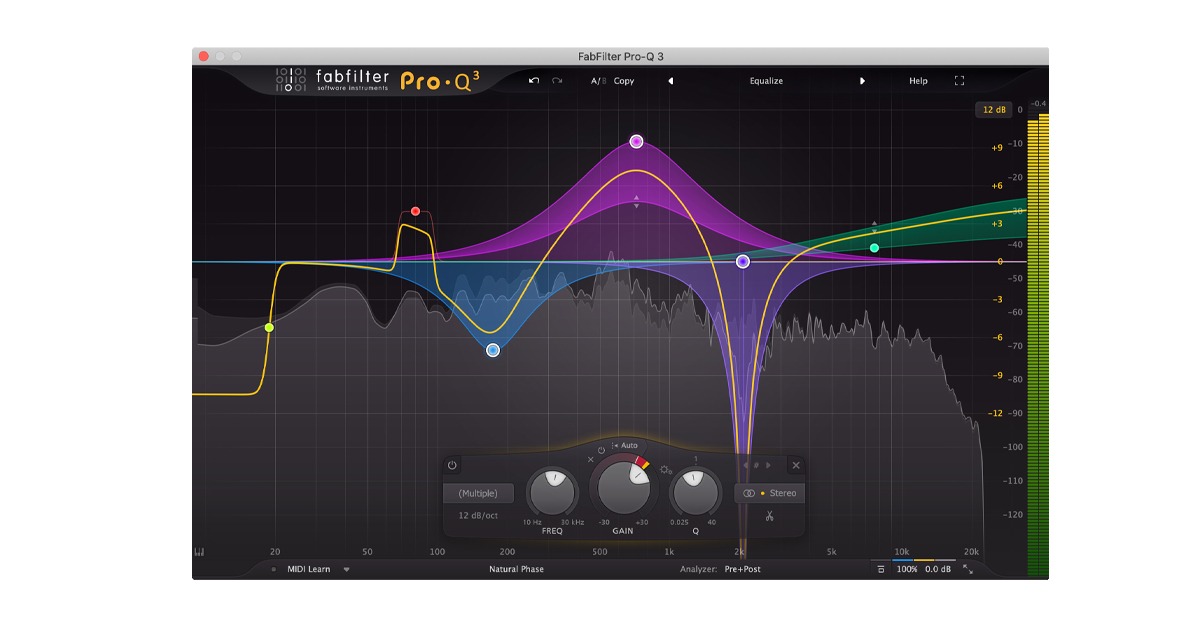Click the Natural Phase processing mode
This screenshot has height=627, width=1200.
(516, 569)
